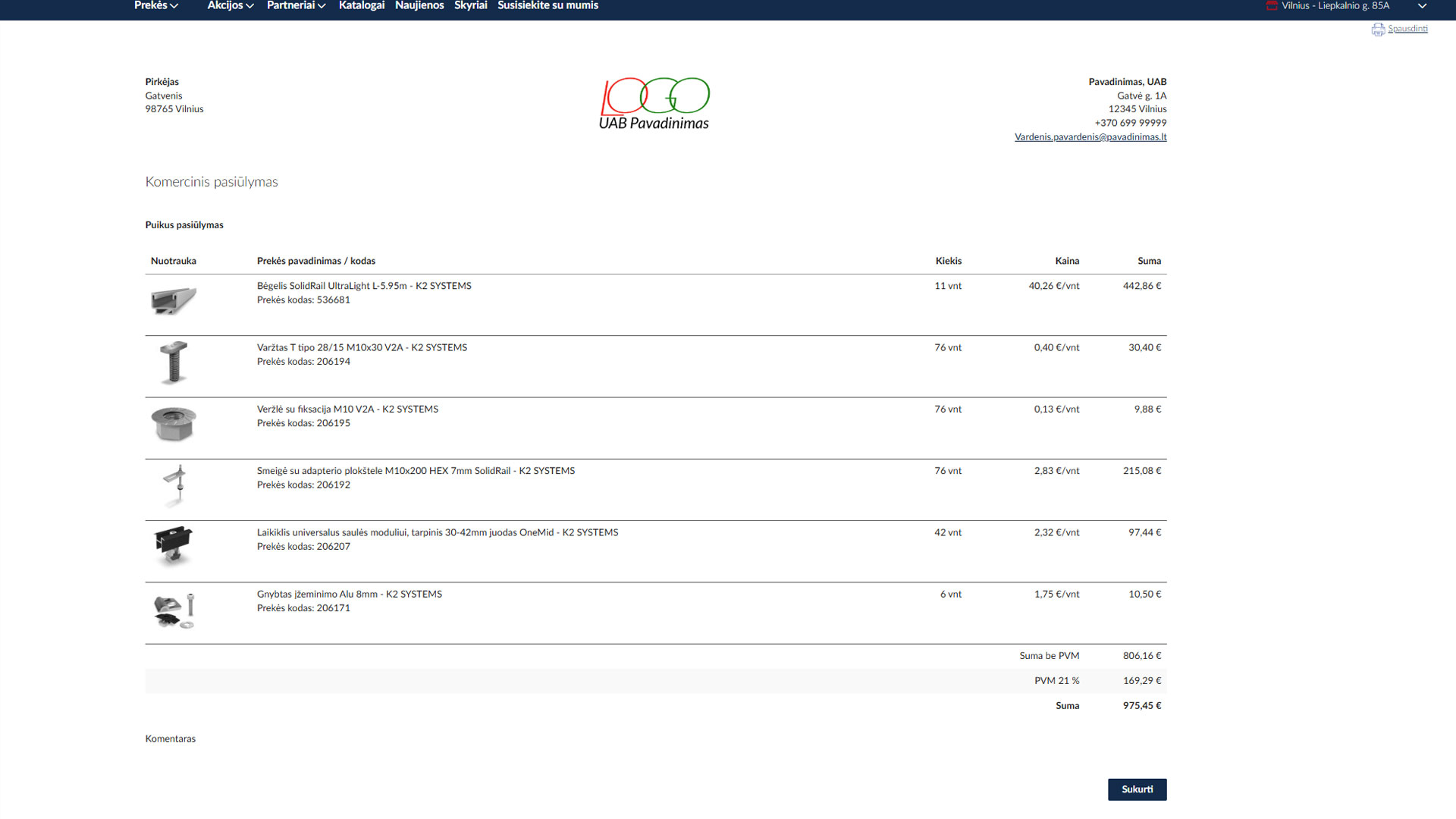Click the 2,83 €/vnt price cell
The image size is (1456, 819).
point(1056,471)
